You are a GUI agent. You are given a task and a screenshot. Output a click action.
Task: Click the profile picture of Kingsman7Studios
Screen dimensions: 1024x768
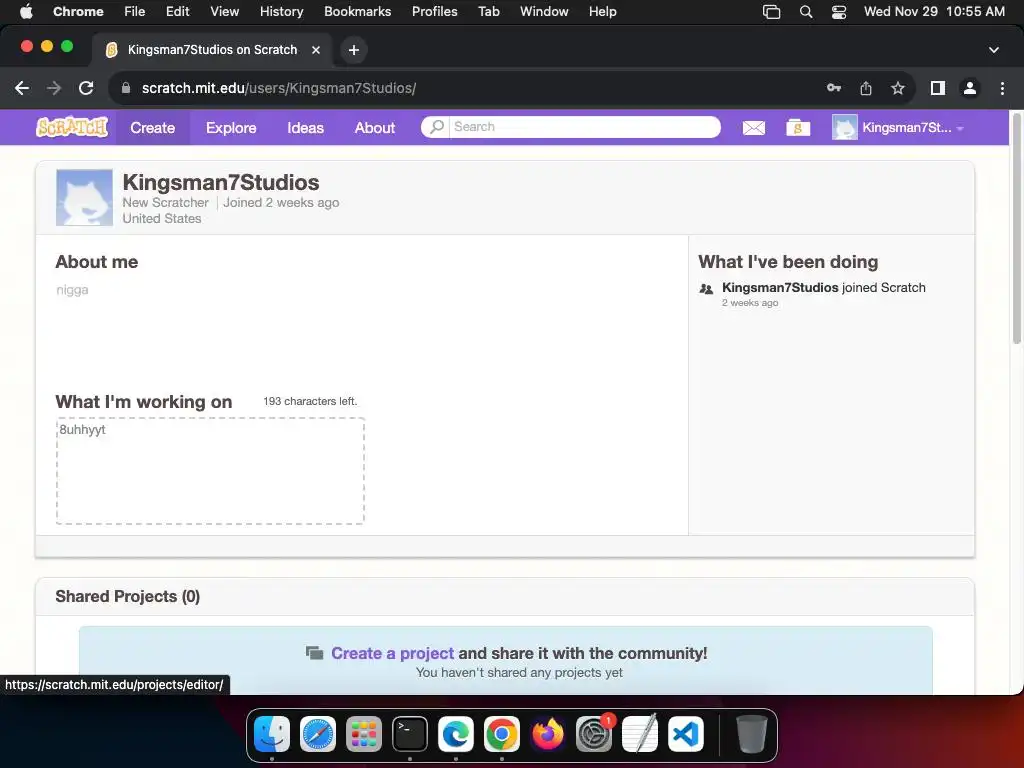point(84,198)
